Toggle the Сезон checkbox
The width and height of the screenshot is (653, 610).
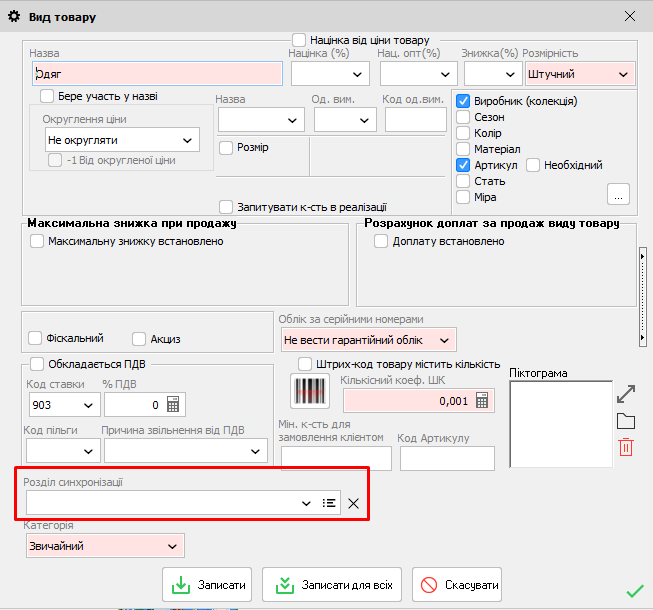tap(463, 117)
